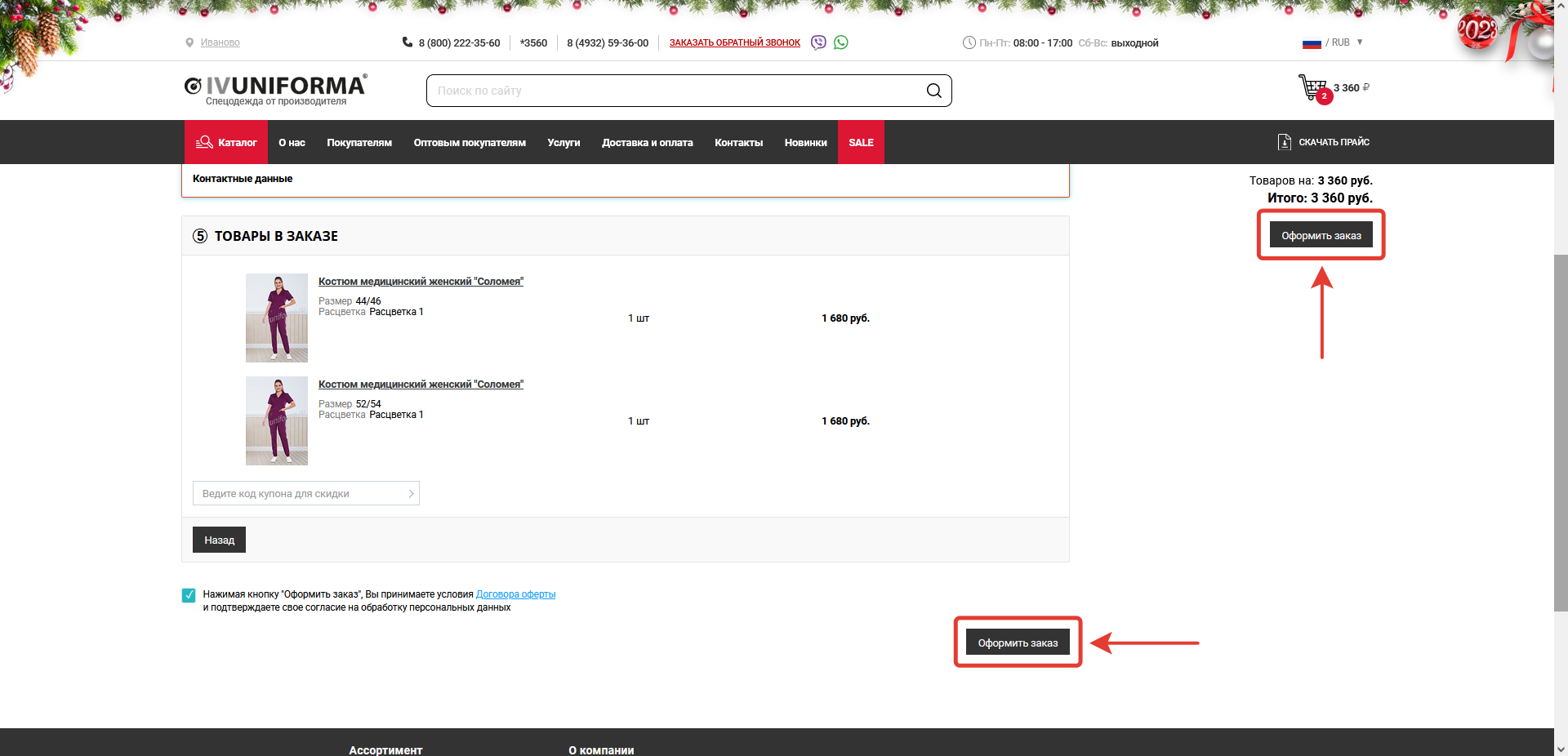
Task: Apply coupon code using arrow
Action: [411, 494]
